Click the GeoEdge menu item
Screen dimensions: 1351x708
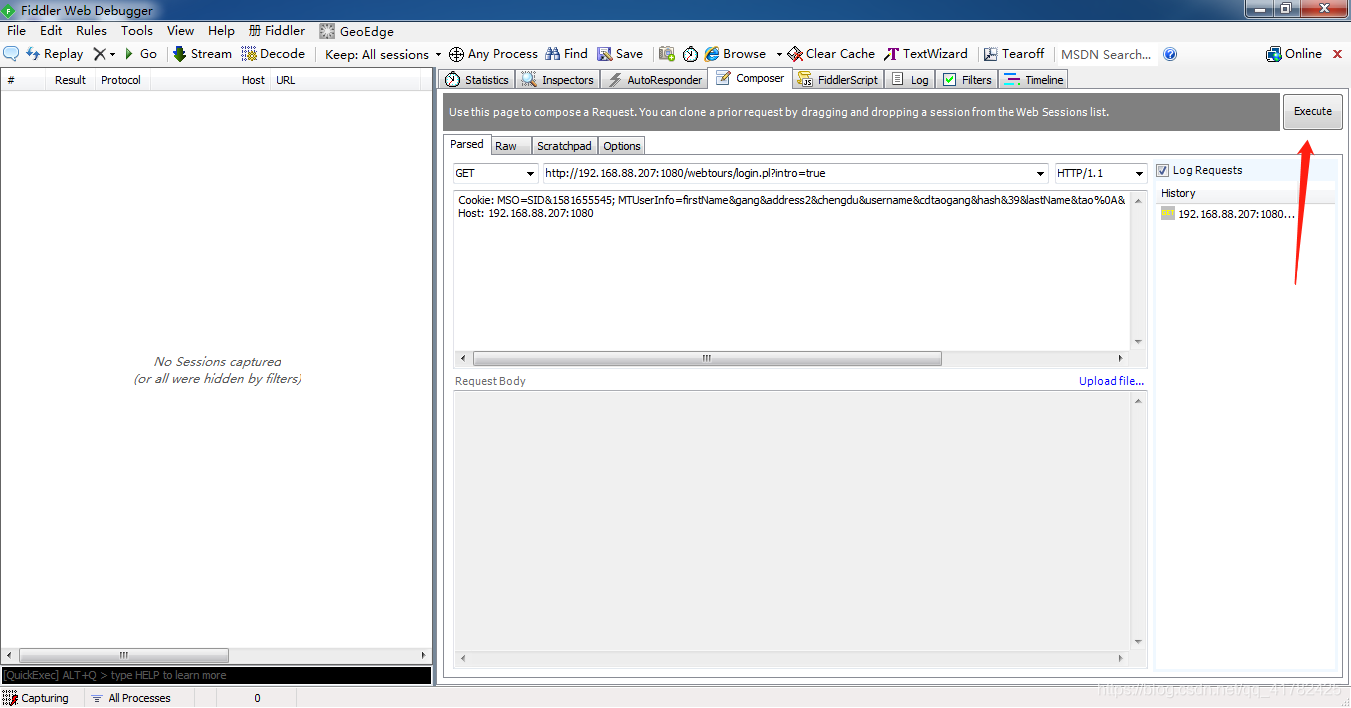tap(357, 31)
